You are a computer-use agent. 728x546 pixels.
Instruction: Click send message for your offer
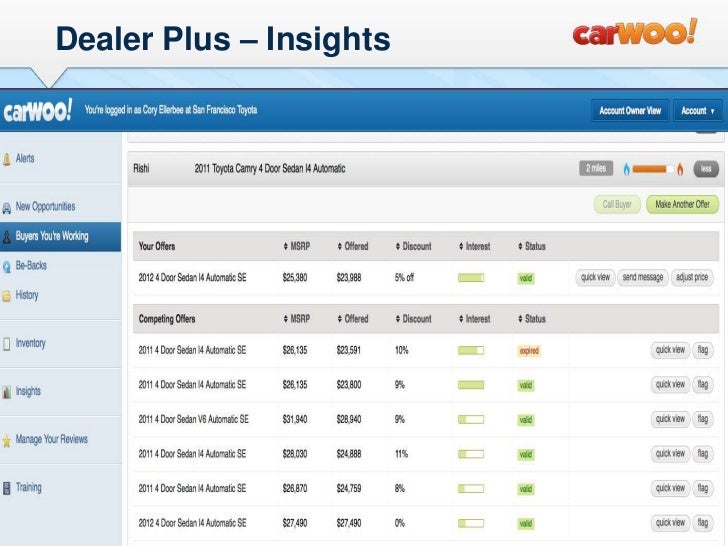point(643,278)
